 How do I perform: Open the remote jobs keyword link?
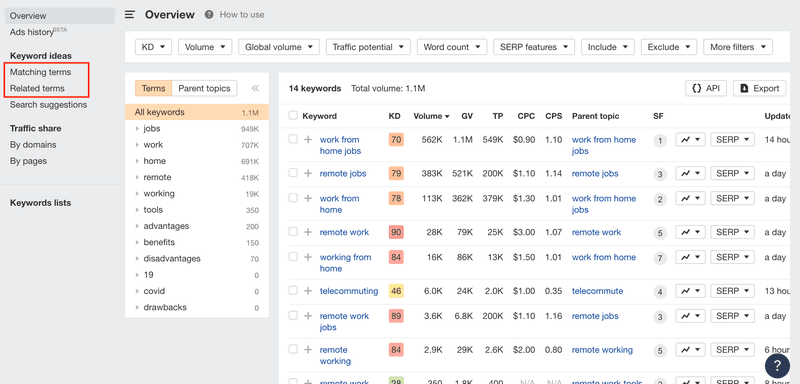pyautogui.click(x=343, y=173)
